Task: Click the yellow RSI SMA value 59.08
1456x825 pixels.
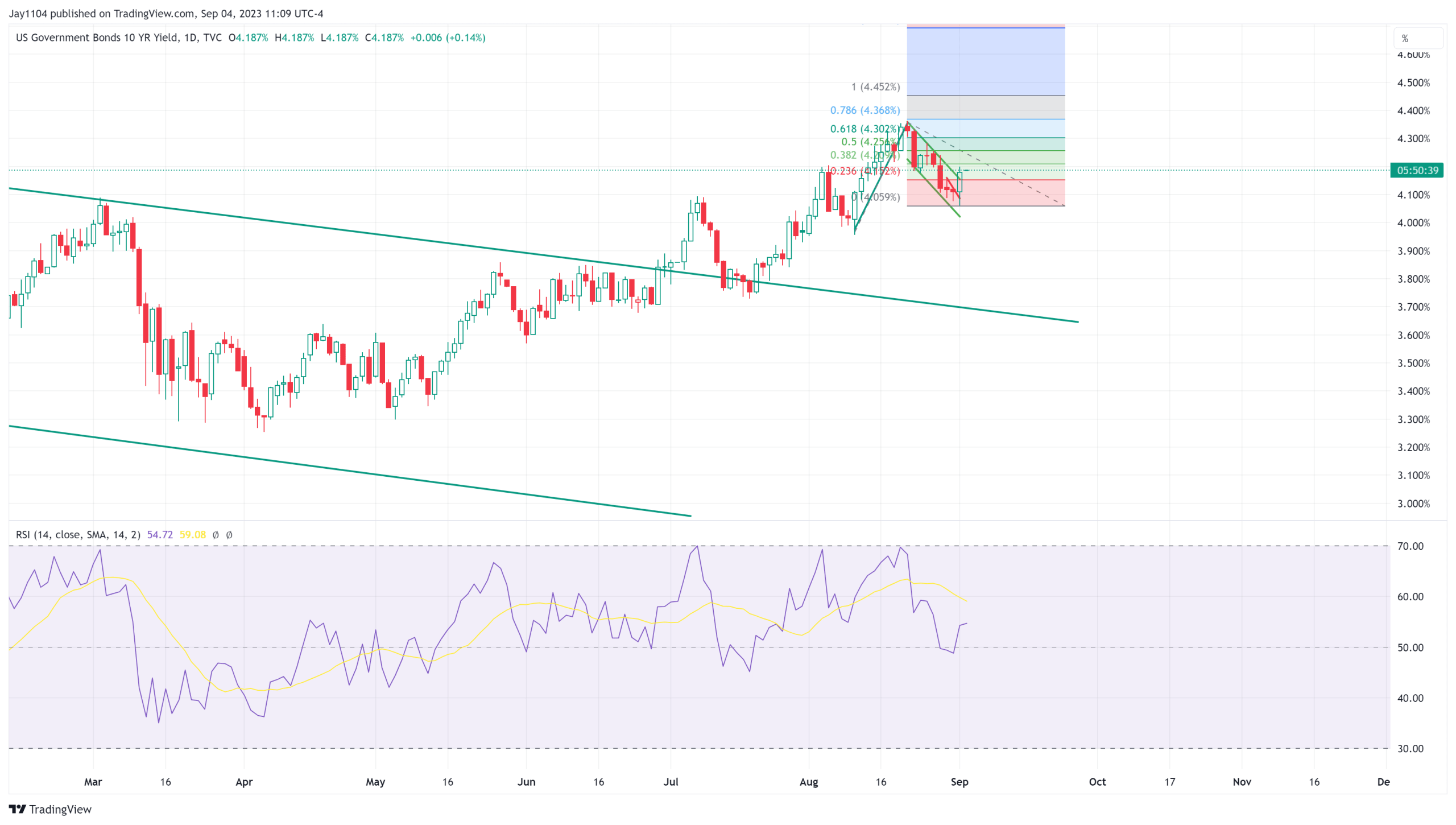Action: 192,534
